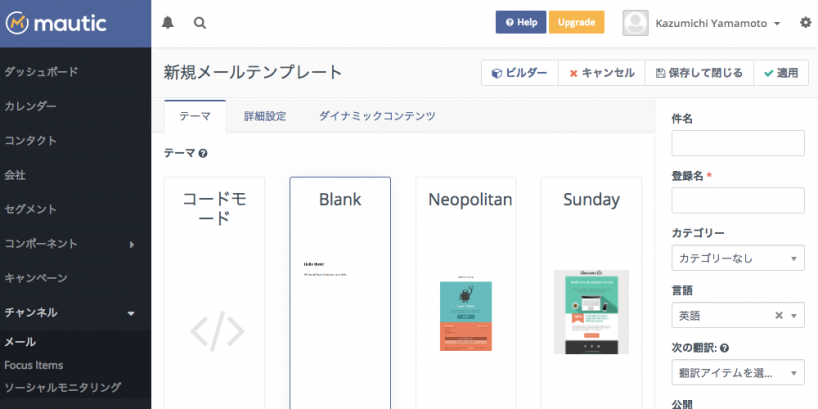
Task: Click the 件名 subject input field
Action: (737, 143)
